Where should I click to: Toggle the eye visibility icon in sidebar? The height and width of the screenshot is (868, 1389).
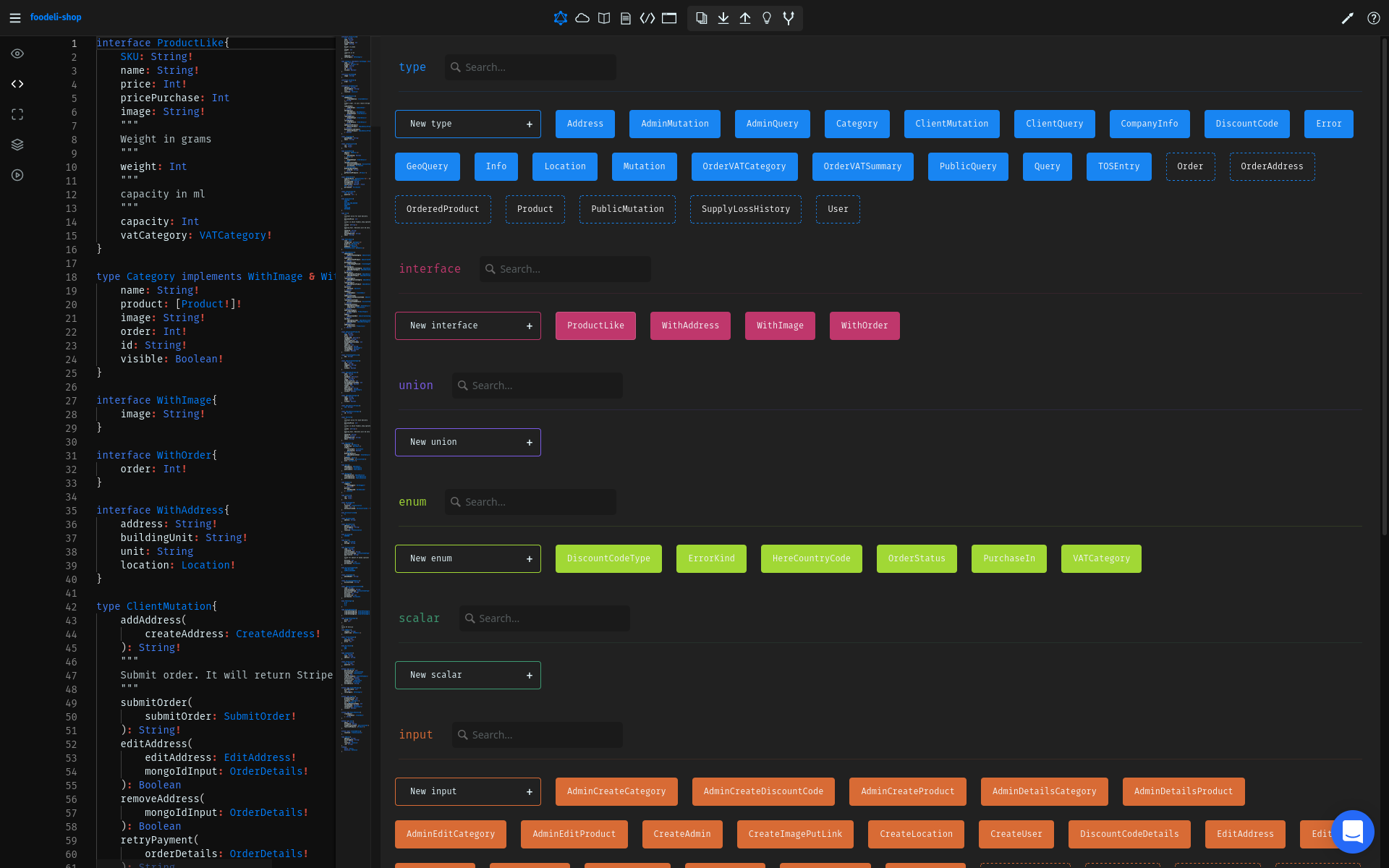pyautogui.click(x=17, y=54)
